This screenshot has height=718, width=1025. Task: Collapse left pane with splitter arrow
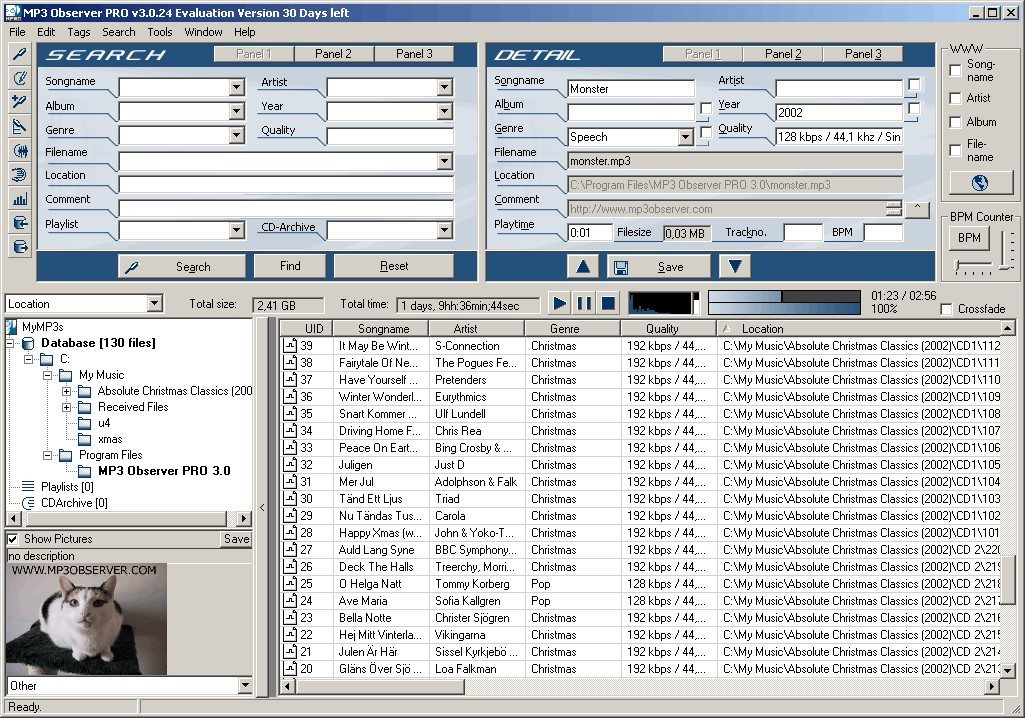click(262, 507)
